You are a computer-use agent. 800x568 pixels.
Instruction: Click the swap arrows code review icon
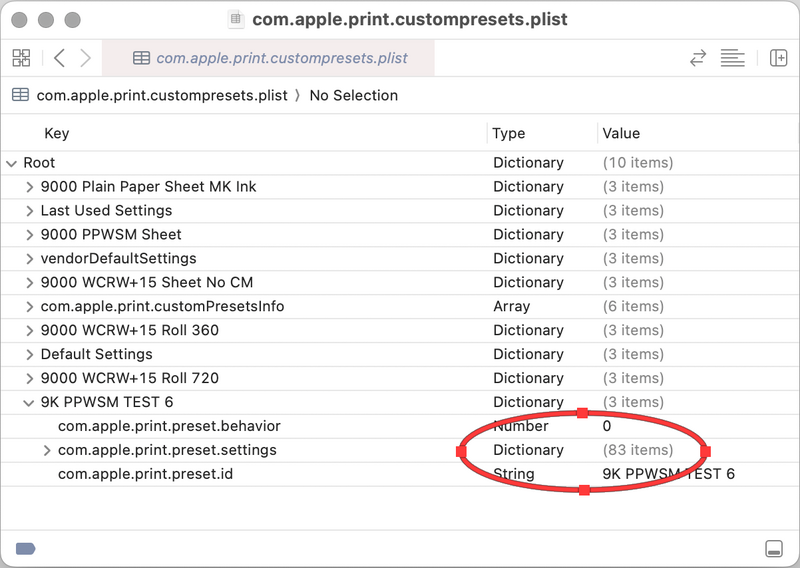pos(698,58)
